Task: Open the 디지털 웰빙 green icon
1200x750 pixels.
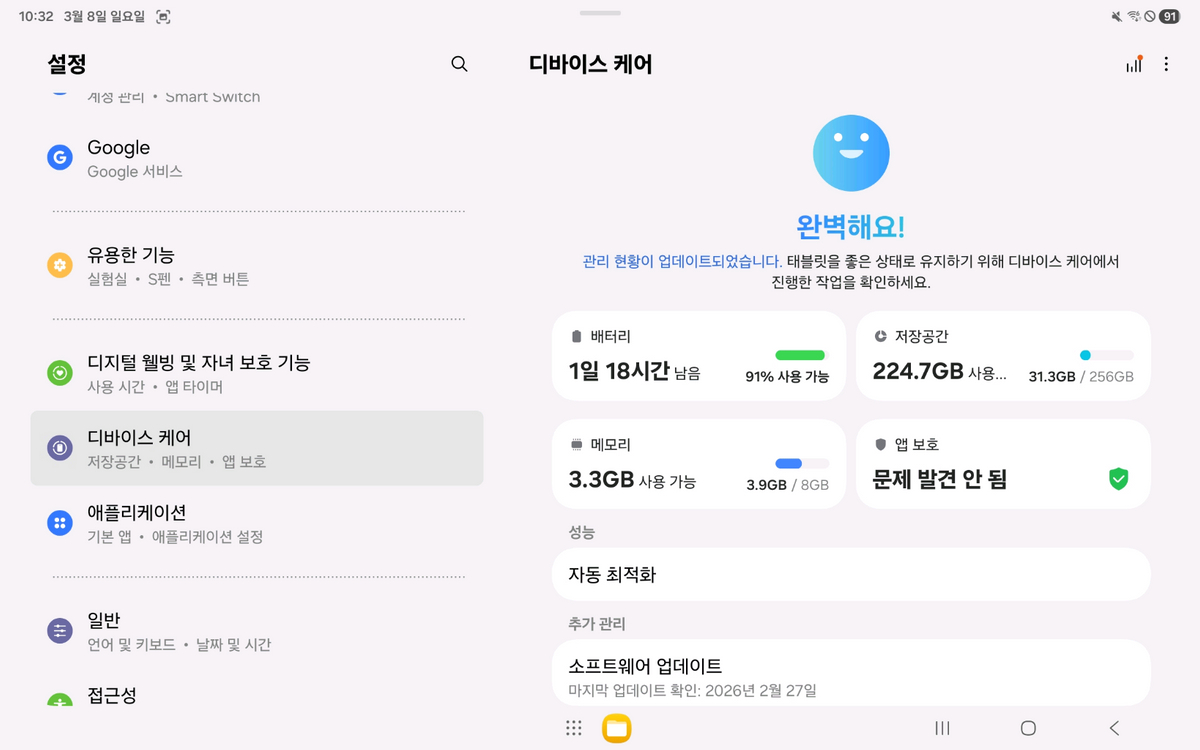Action: [60, 373]
